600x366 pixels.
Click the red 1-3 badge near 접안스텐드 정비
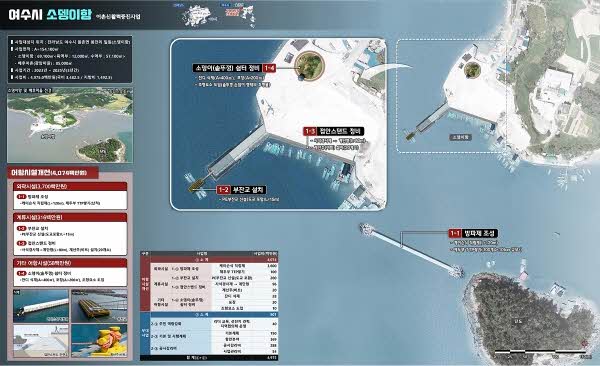click(310, 131)
